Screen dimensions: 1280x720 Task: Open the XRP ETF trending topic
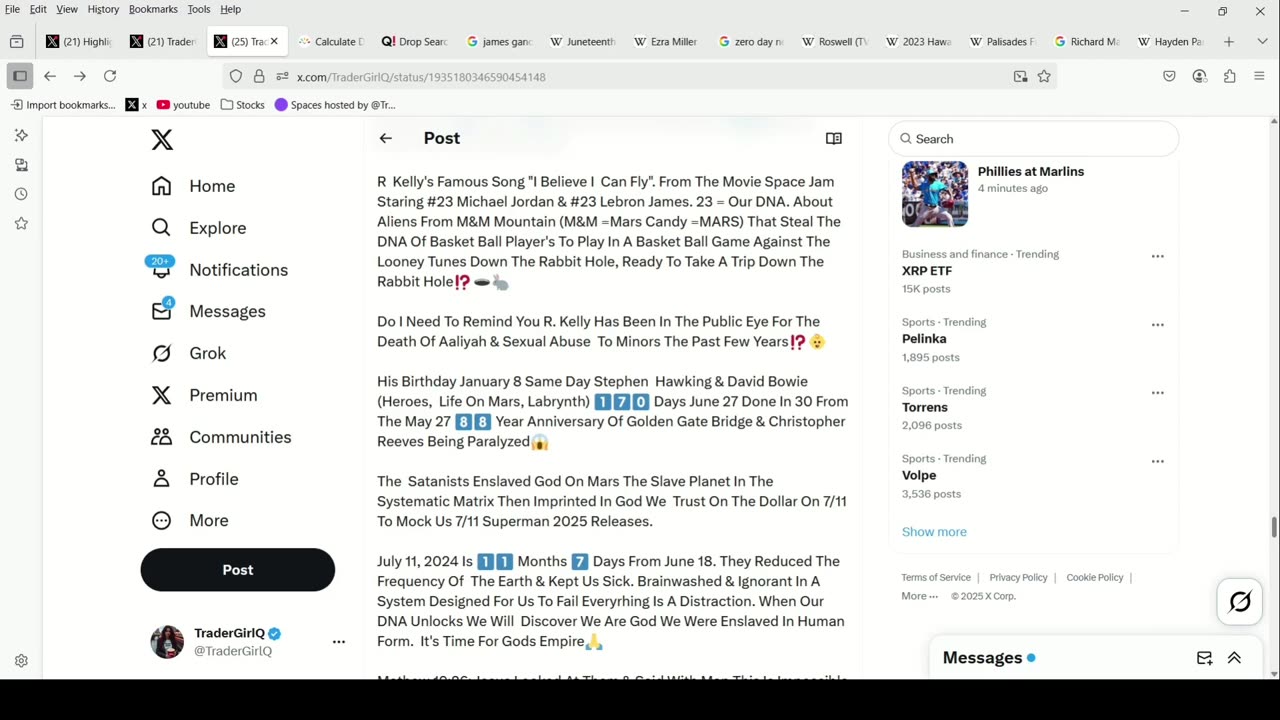pyautogui.click(x=927, y=271)
